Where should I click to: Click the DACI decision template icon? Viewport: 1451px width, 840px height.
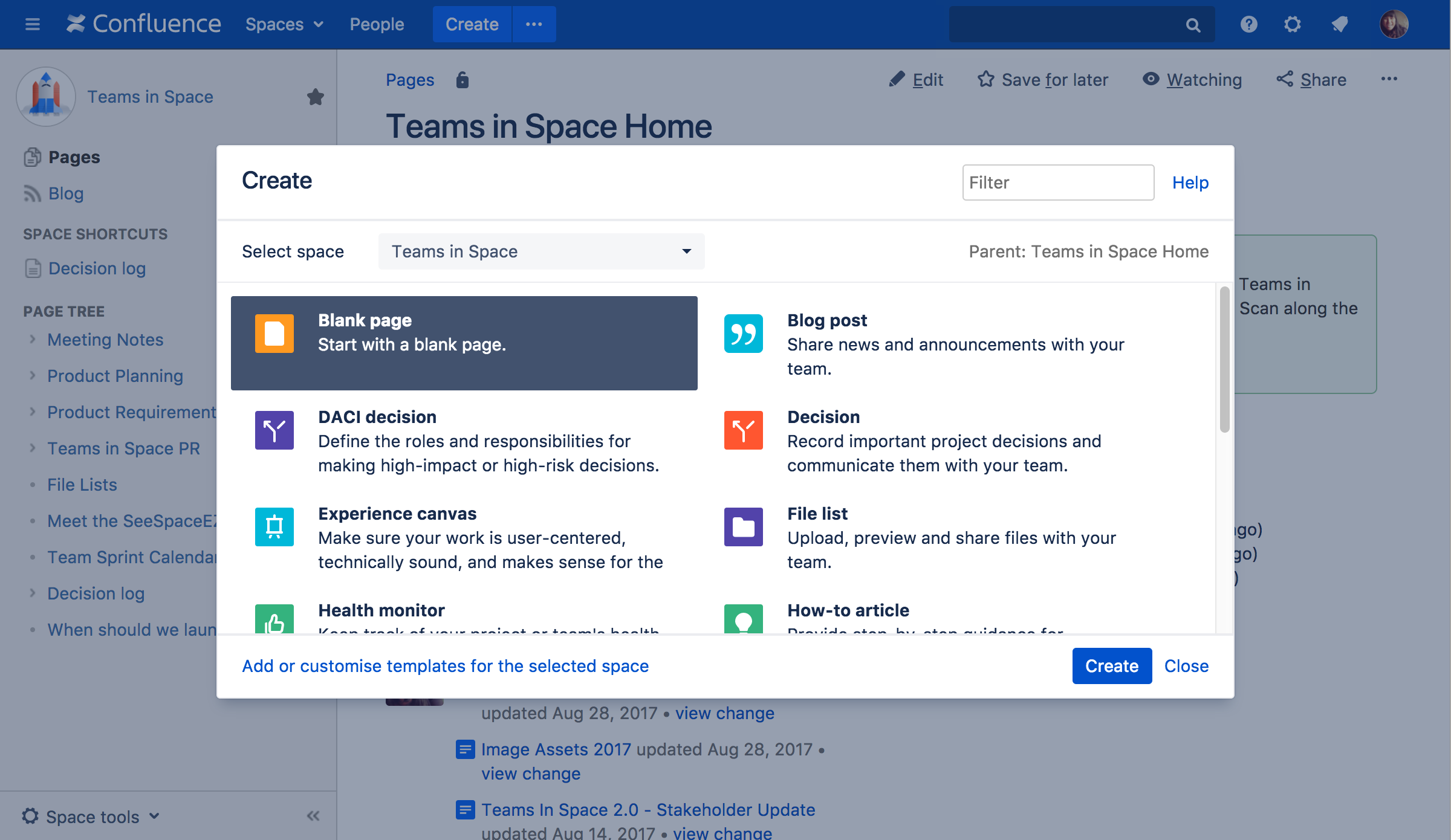pyautogui.click(x=274, y=430)
